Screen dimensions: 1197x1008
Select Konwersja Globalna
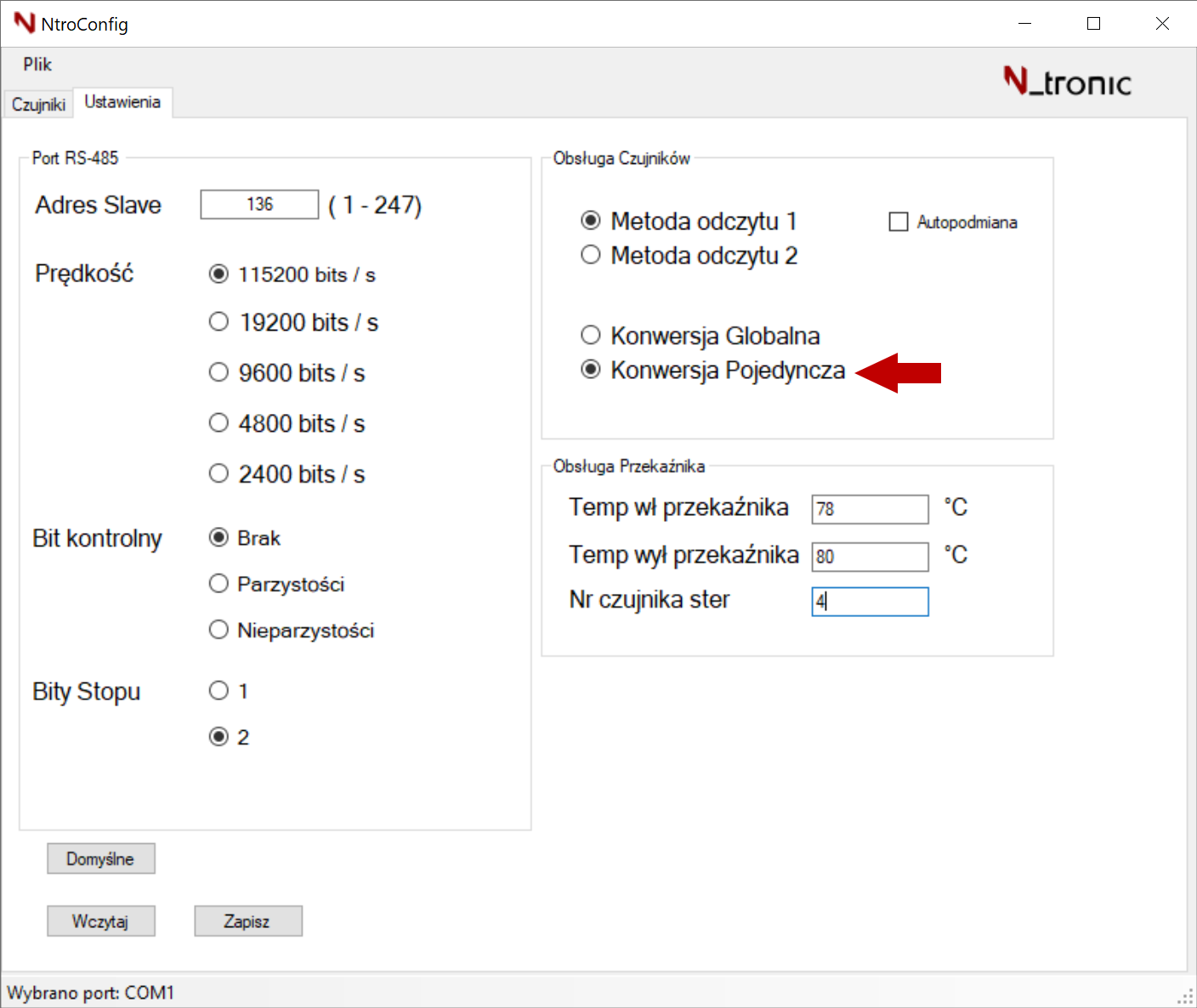tap(591, 335)
